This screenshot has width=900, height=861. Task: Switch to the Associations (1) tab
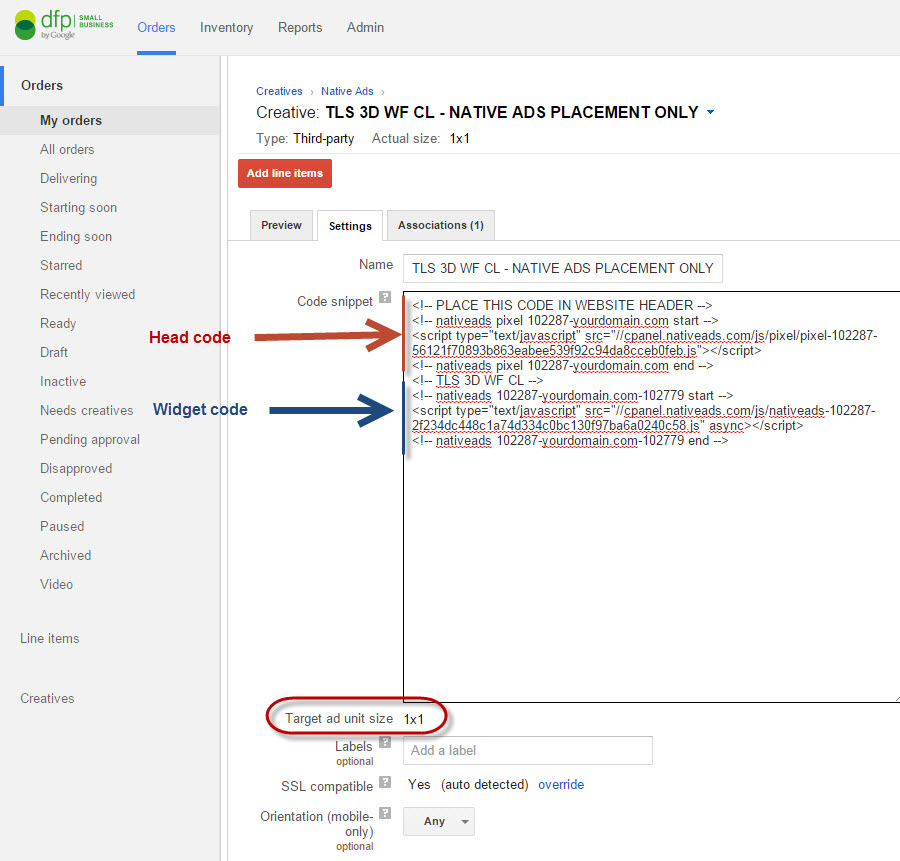pos(441,225)
